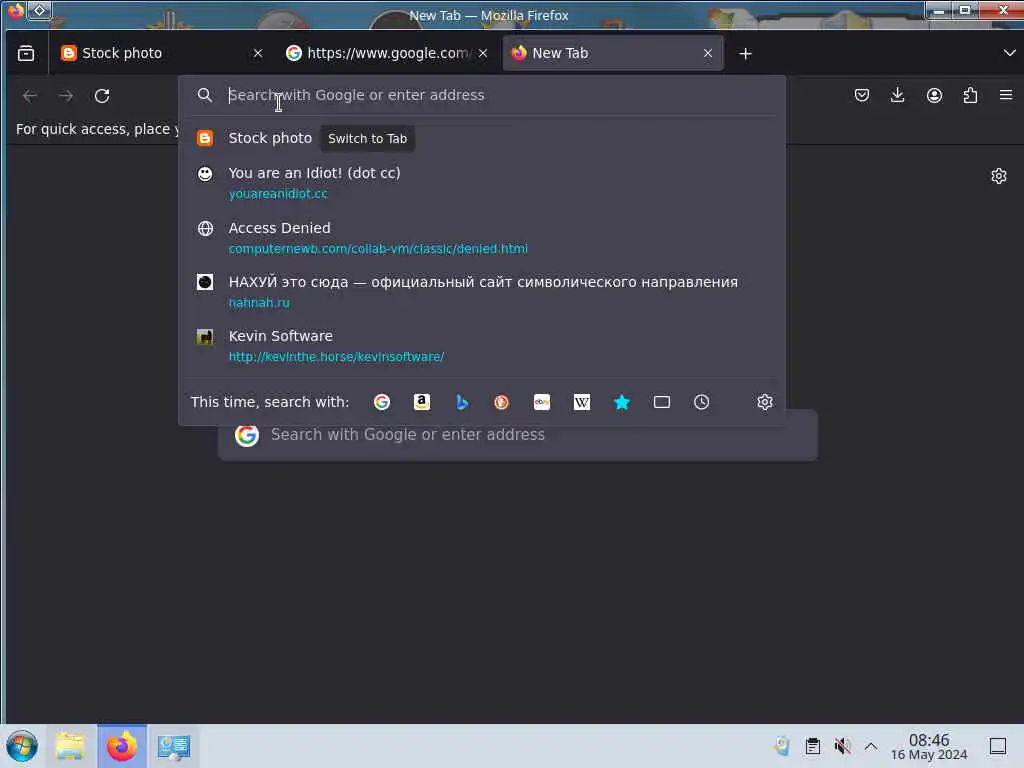Viewport: 1024px width, 768px height.
Task: Toggle the titlebar on-all-desktops pin
Action: coord(39,10)
